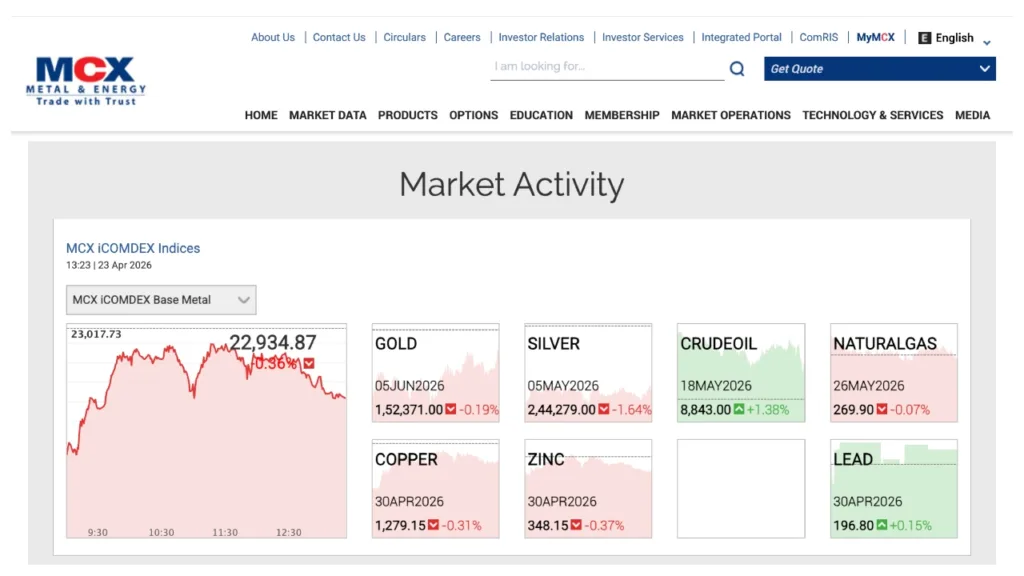
Task: Open the MEDIA menu
Action: pyautogui.click(x=972, y=116)
